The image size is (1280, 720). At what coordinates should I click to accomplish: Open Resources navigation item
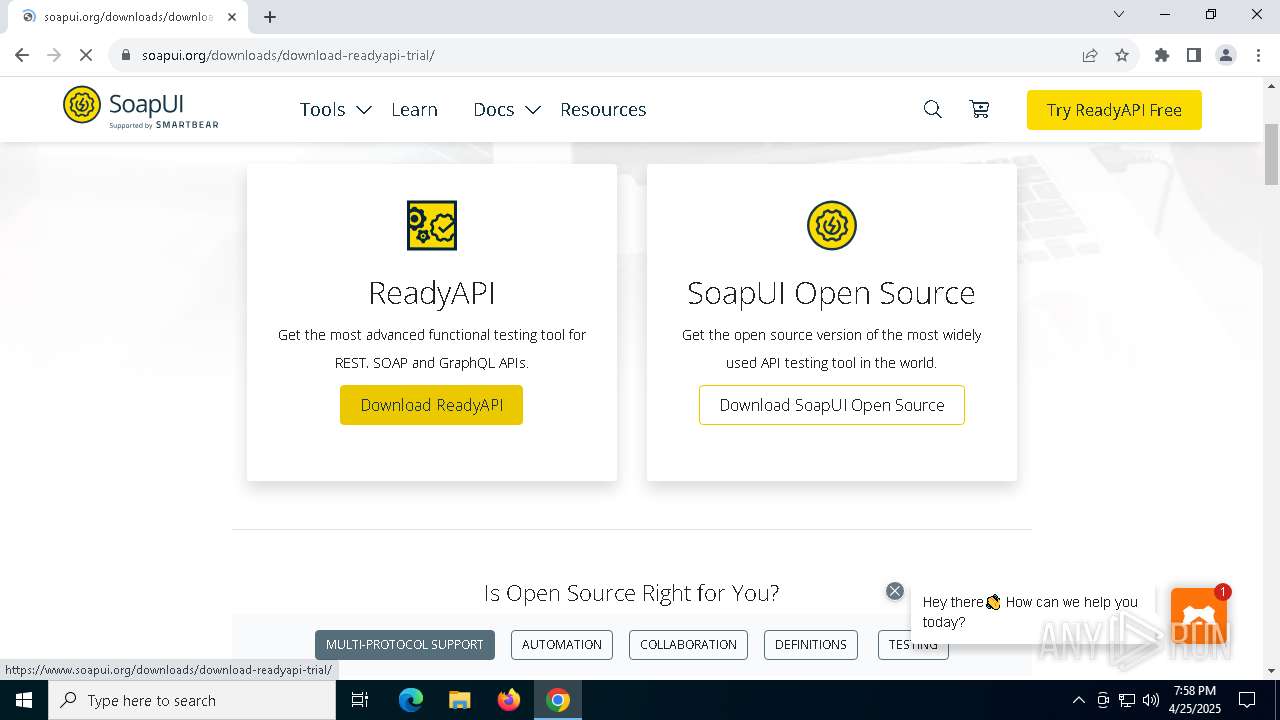tap(603, 109)
